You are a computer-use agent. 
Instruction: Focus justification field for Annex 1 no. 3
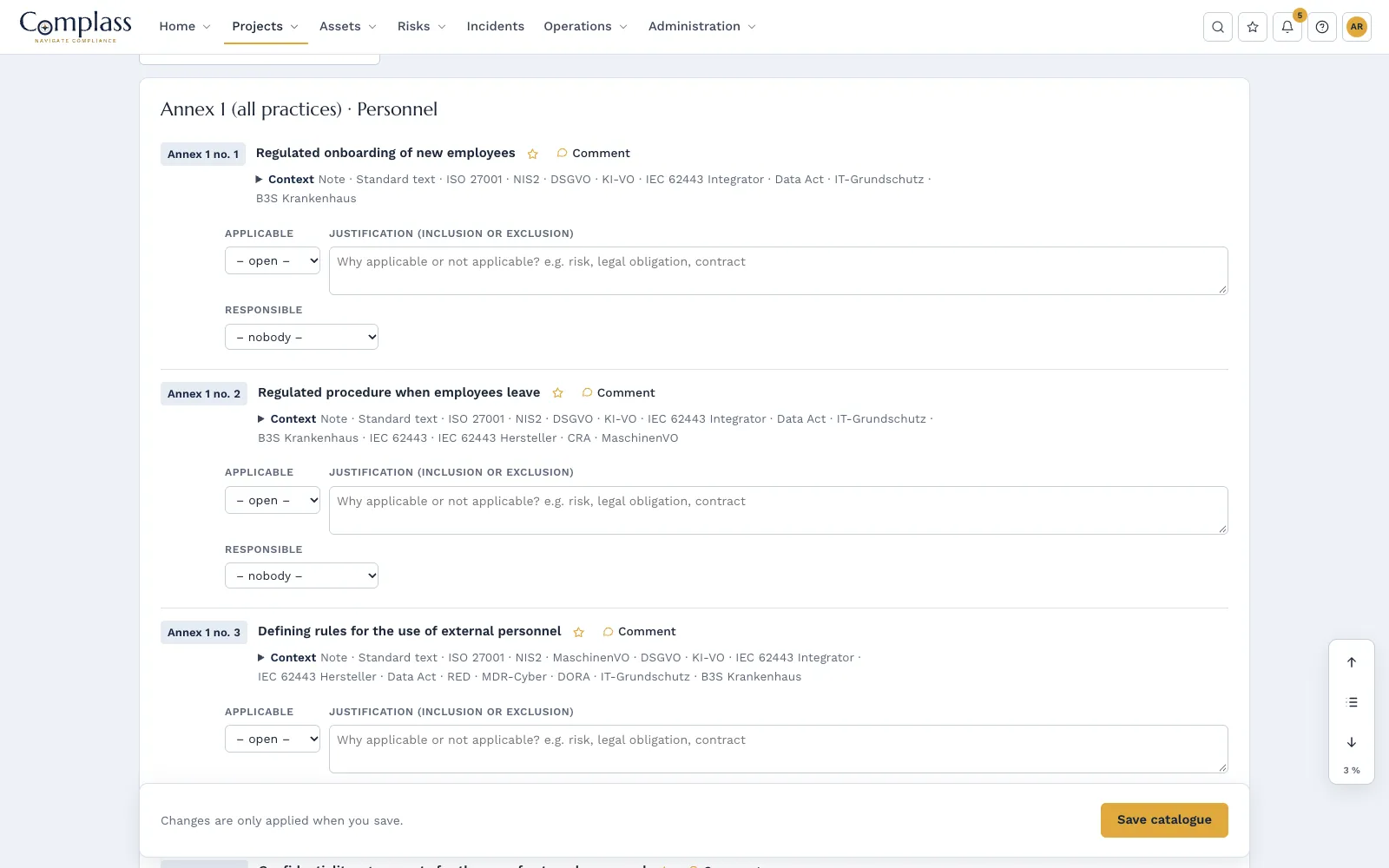click(x=779, y=749)
